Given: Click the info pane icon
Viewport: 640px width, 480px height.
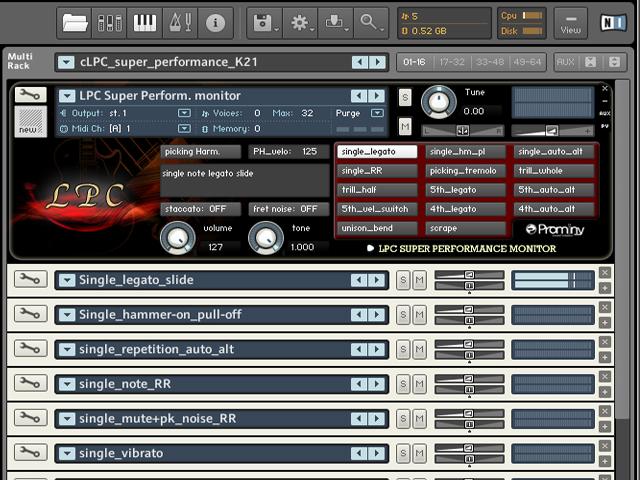Looking at the screenshot, I should (x=215, y=22).
